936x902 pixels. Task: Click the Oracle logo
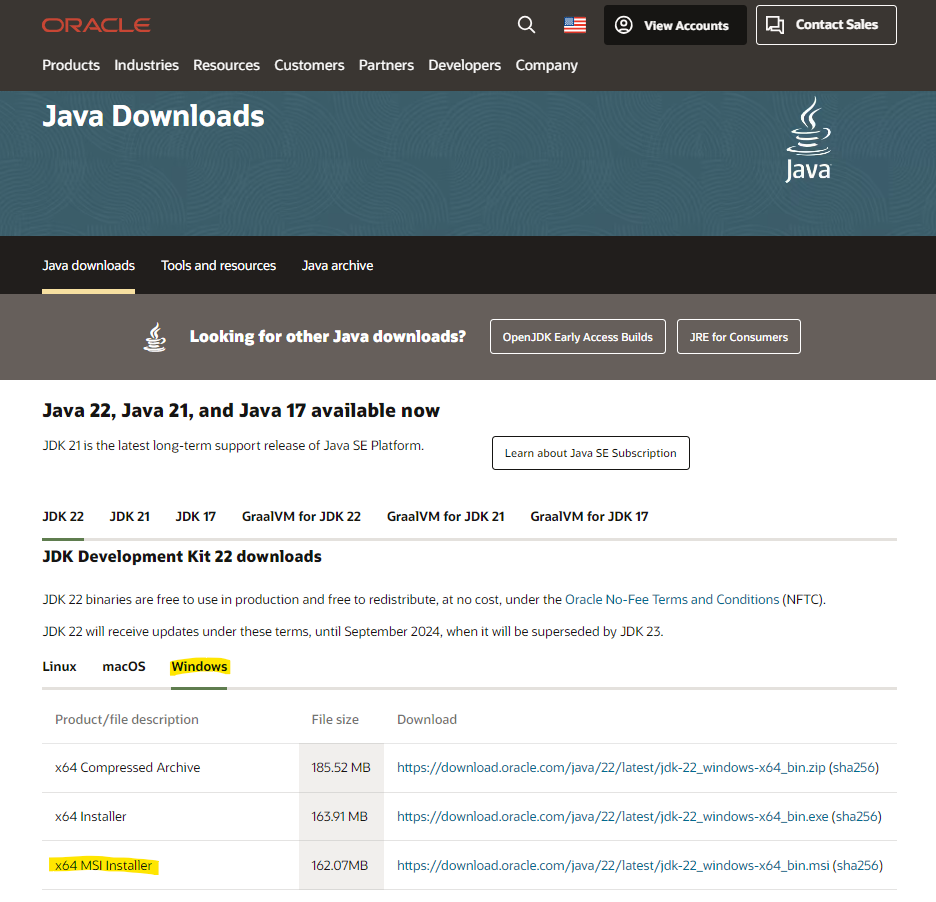[96, 25]
